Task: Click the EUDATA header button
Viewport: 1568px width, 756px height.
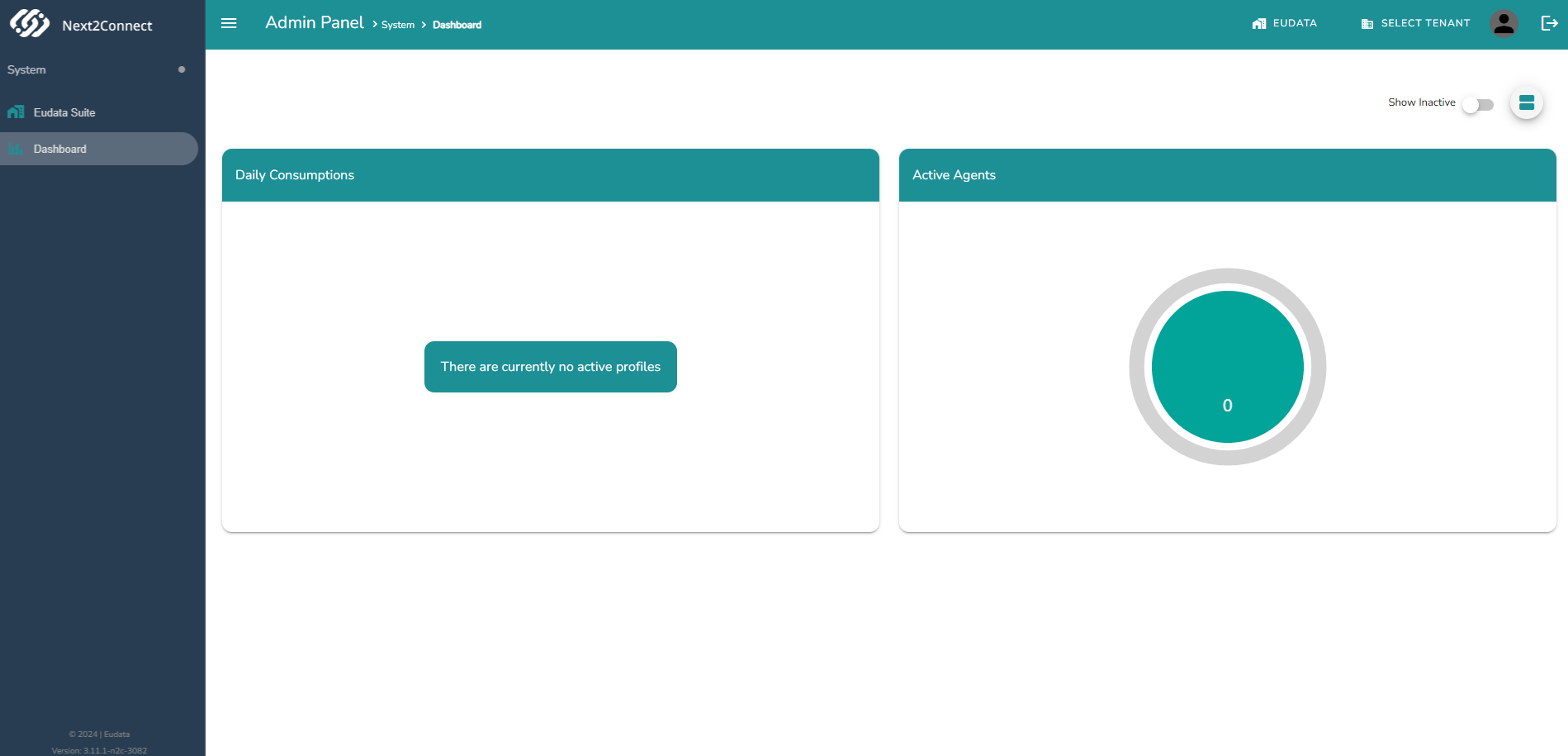Action: click(1285, 23)
